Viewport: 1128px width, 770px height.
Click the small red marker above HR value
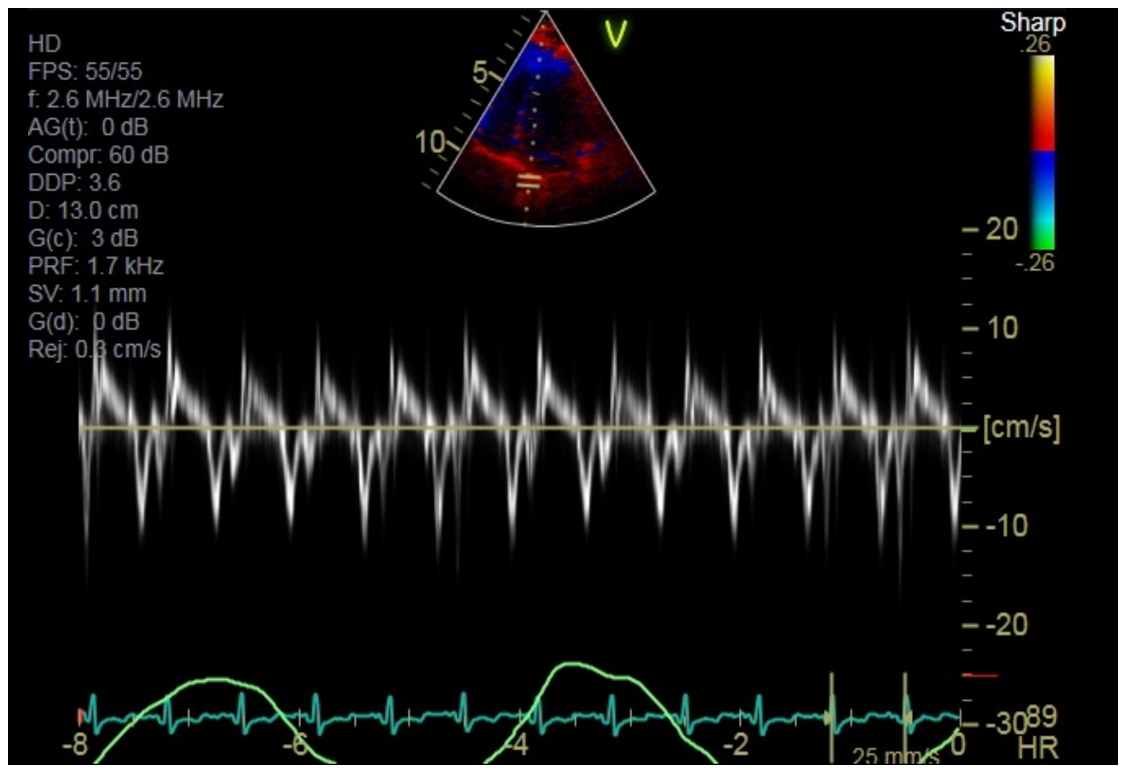point(979,676)
